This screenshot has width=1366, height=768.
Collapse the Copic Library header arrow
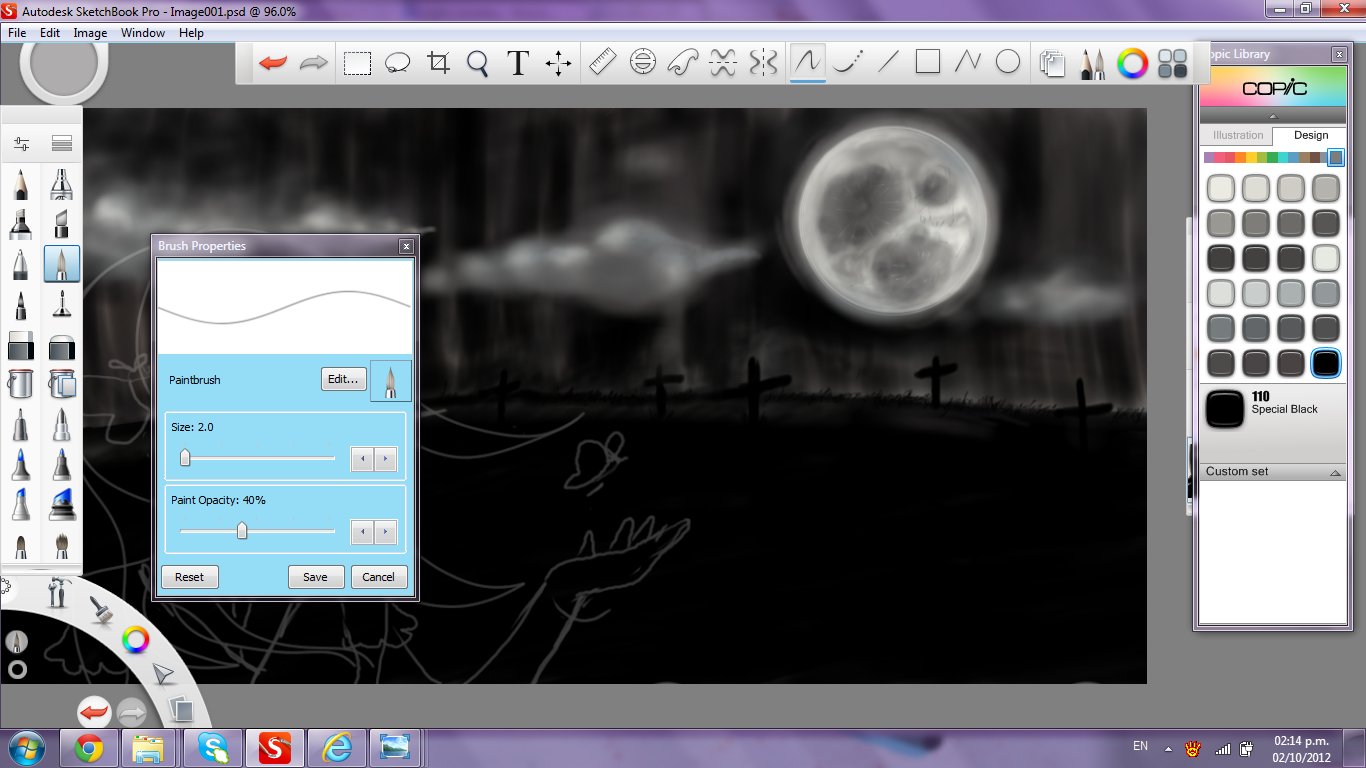(x=1273, y=116)
